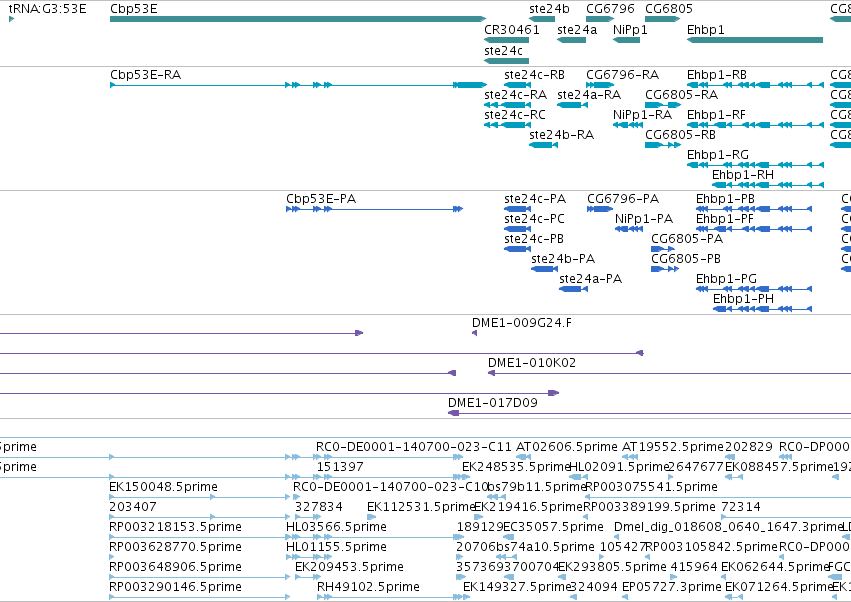Select the tRNA:G3:53E gene feature
851x602 pixels.
pyautogui.click(x=11, y=19)
